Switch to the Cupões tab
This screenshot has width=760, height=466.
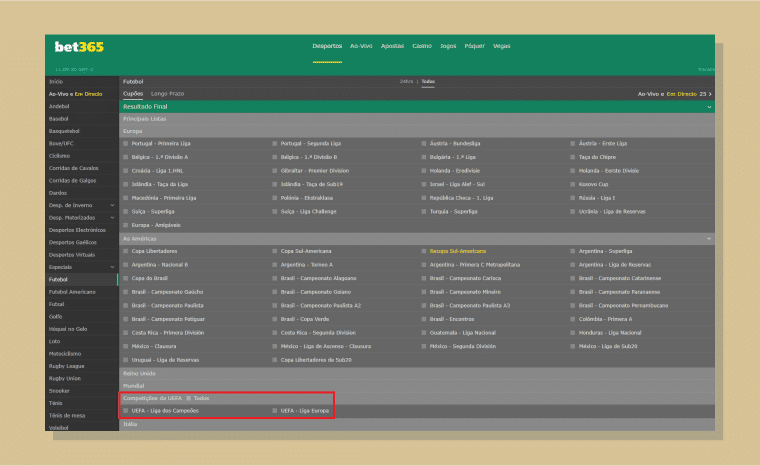(x=133, y=94)
